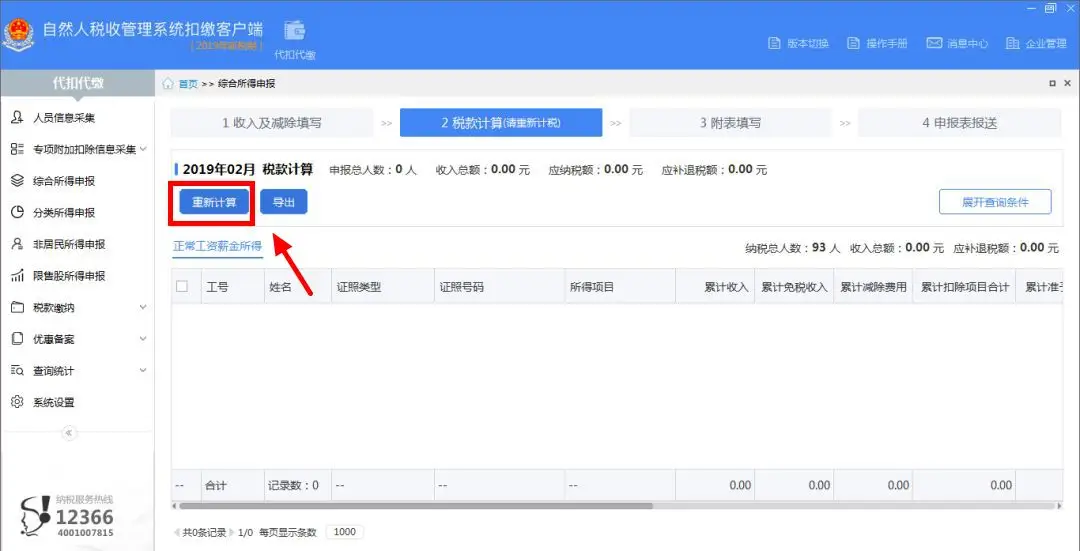Switch to step 3 附表填写

(731, 123)
